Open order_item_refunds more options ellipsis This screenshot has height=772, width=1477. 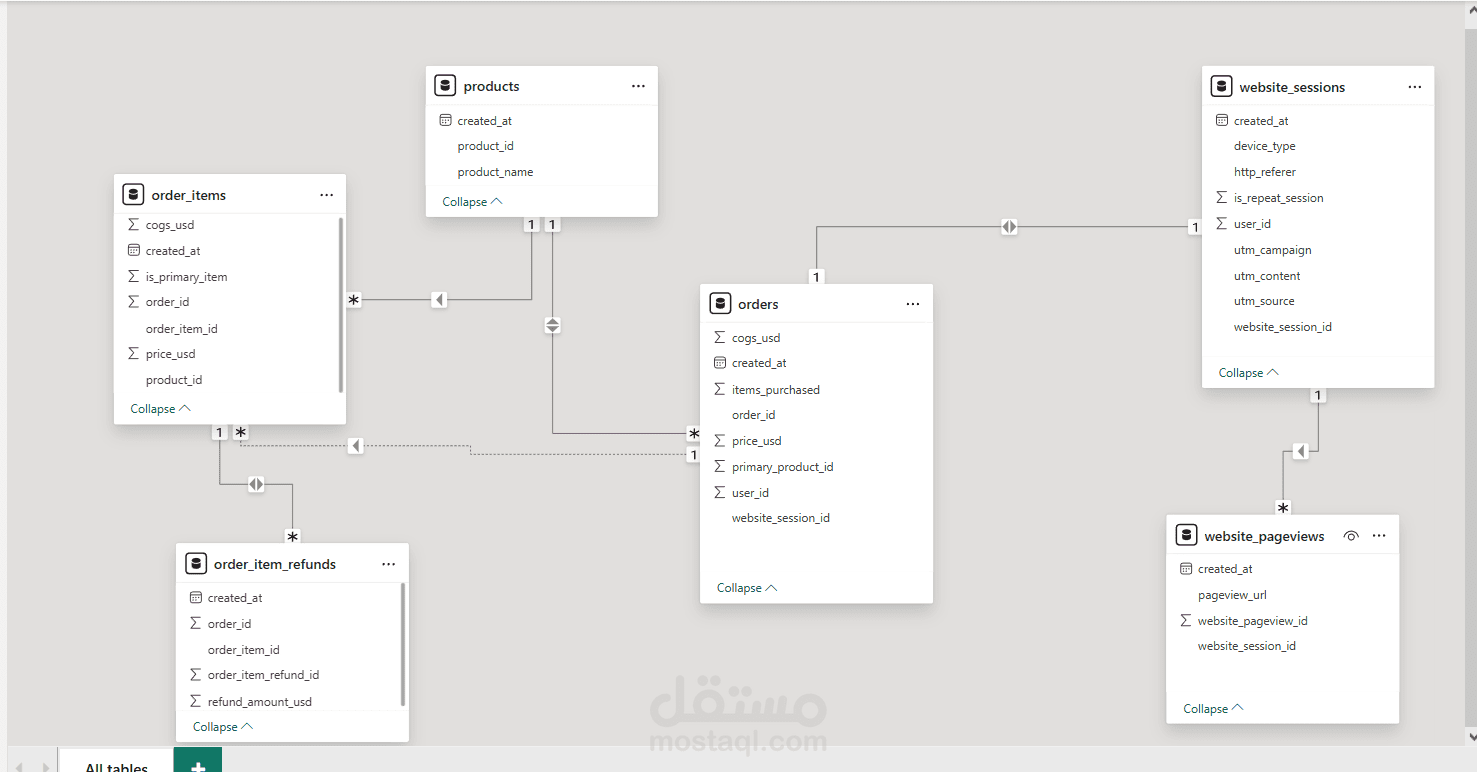[388, 564]
